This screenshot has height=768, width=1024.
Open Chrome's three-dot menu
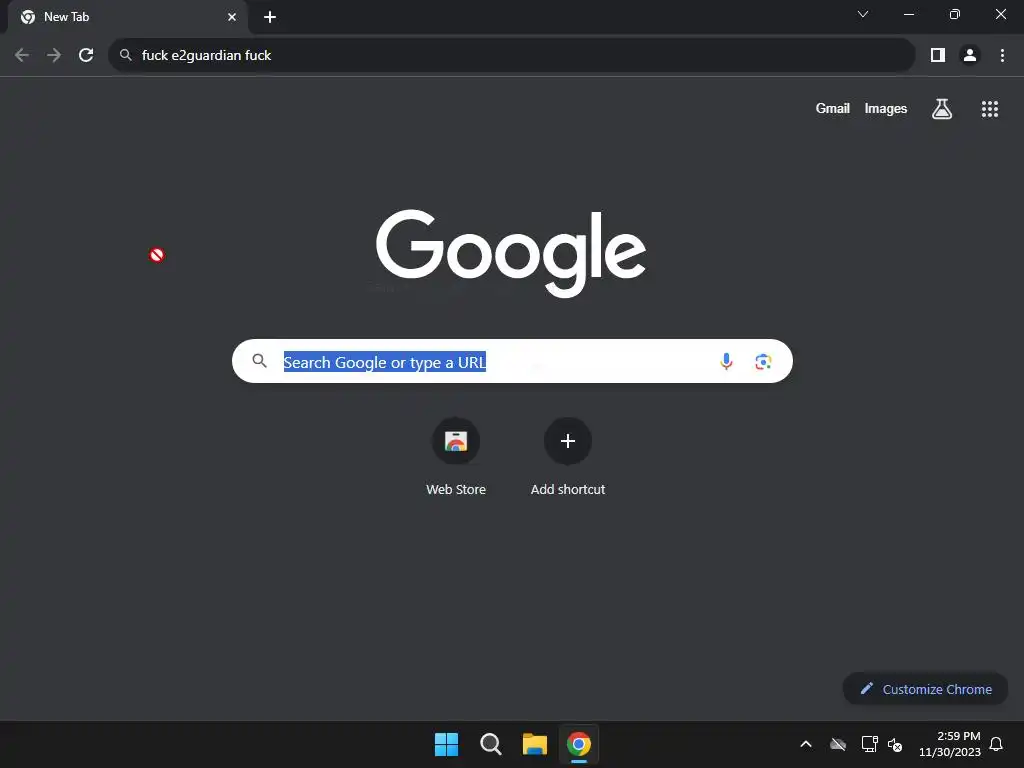tap(1002, 56)
